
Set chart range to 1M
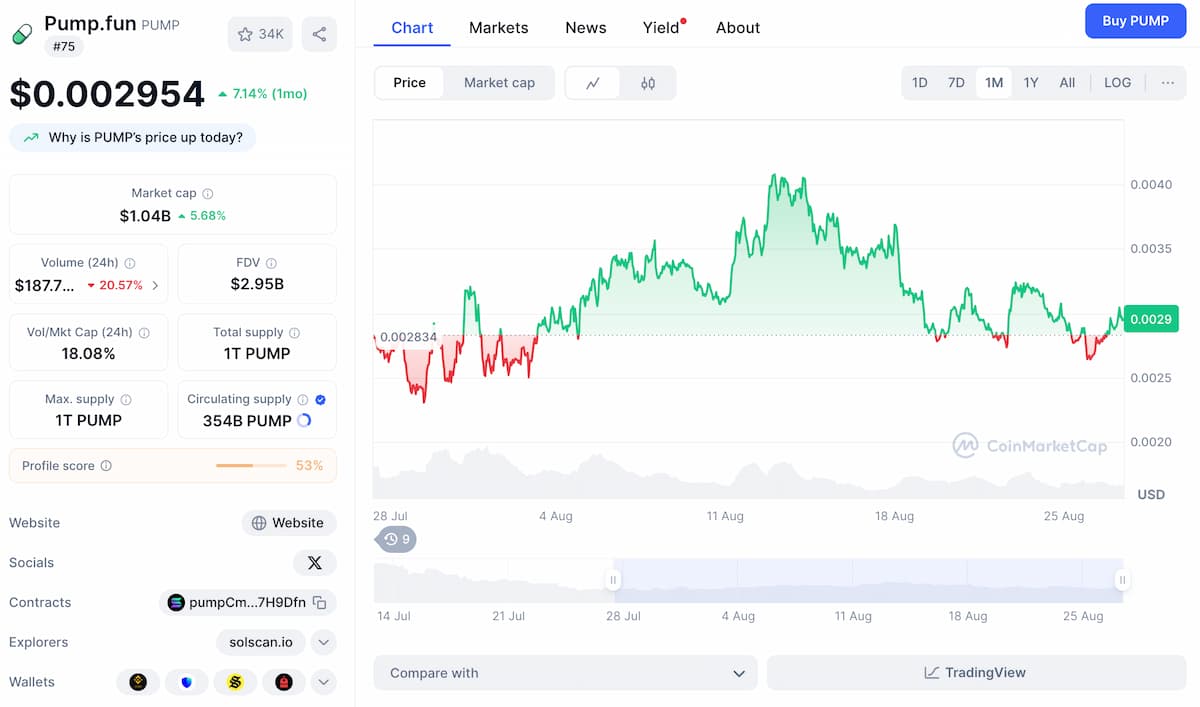(994, 83)
